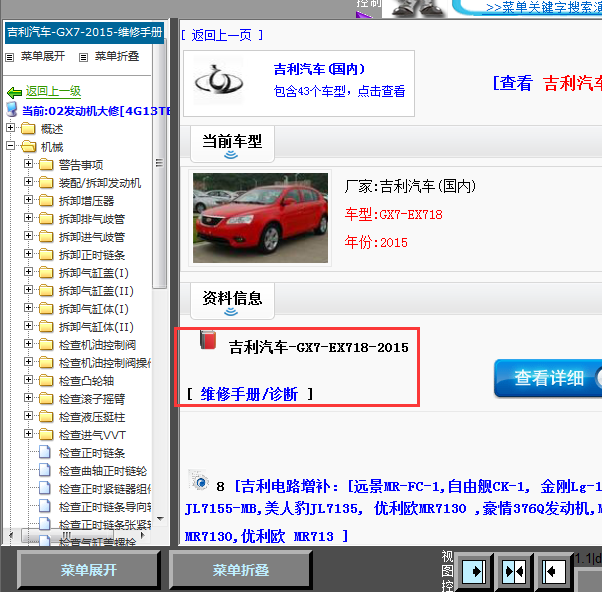Expand the 拆卸气缸盖(I) node
602x592 pixels.
[28, 271]
